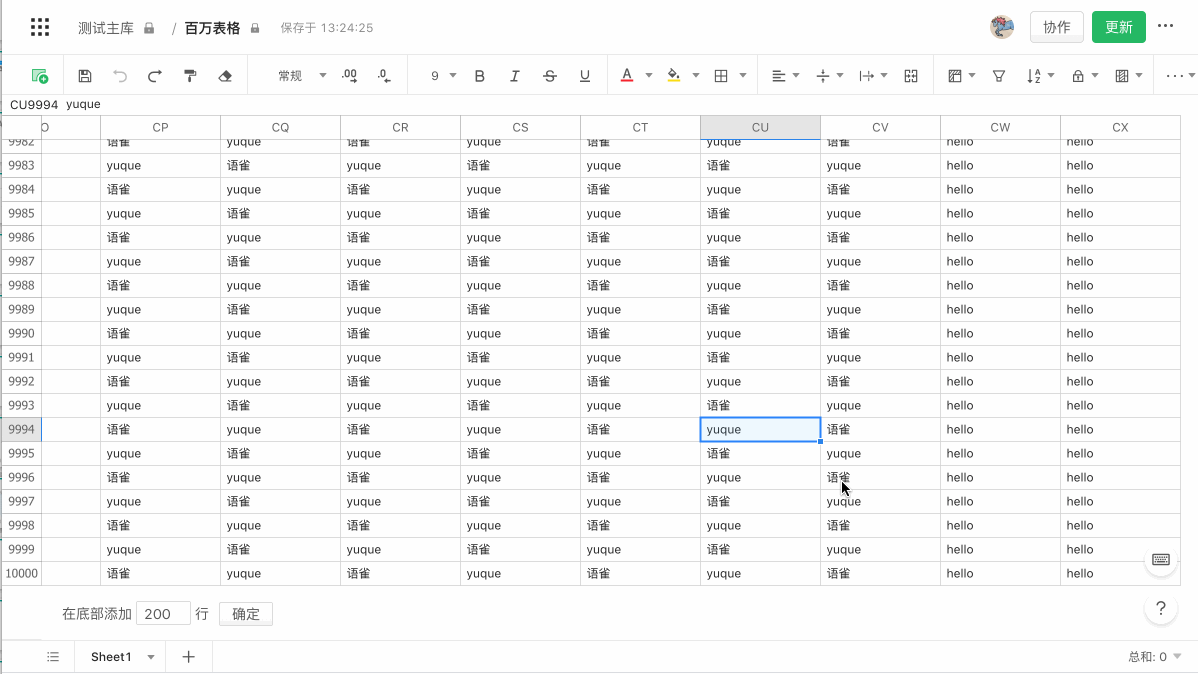1198x674 pixels.
Task: Click the merge cells icon
Action: [911, 75]
